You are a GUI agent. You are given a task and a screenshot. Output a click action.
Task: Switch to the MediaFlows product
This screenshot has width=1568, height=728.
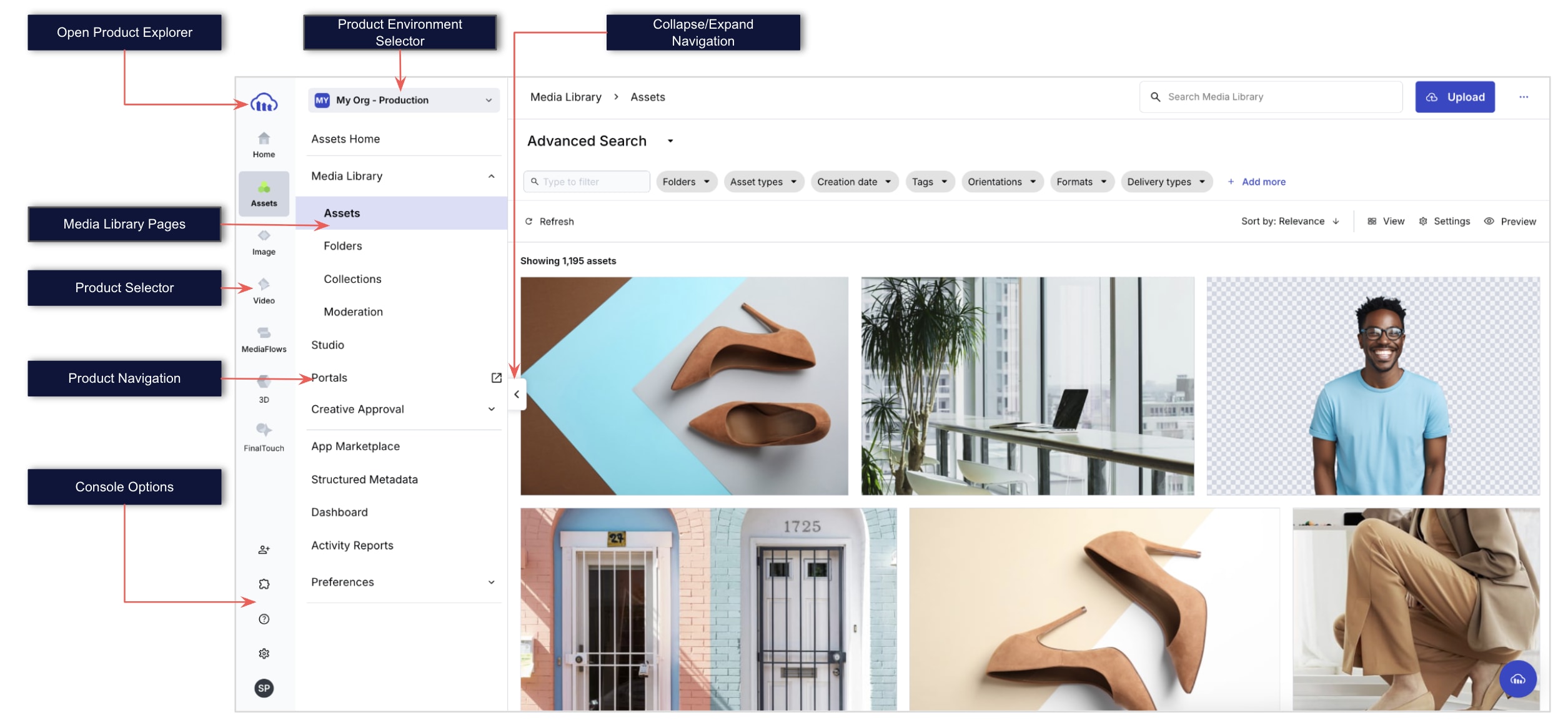pos(264,340)
